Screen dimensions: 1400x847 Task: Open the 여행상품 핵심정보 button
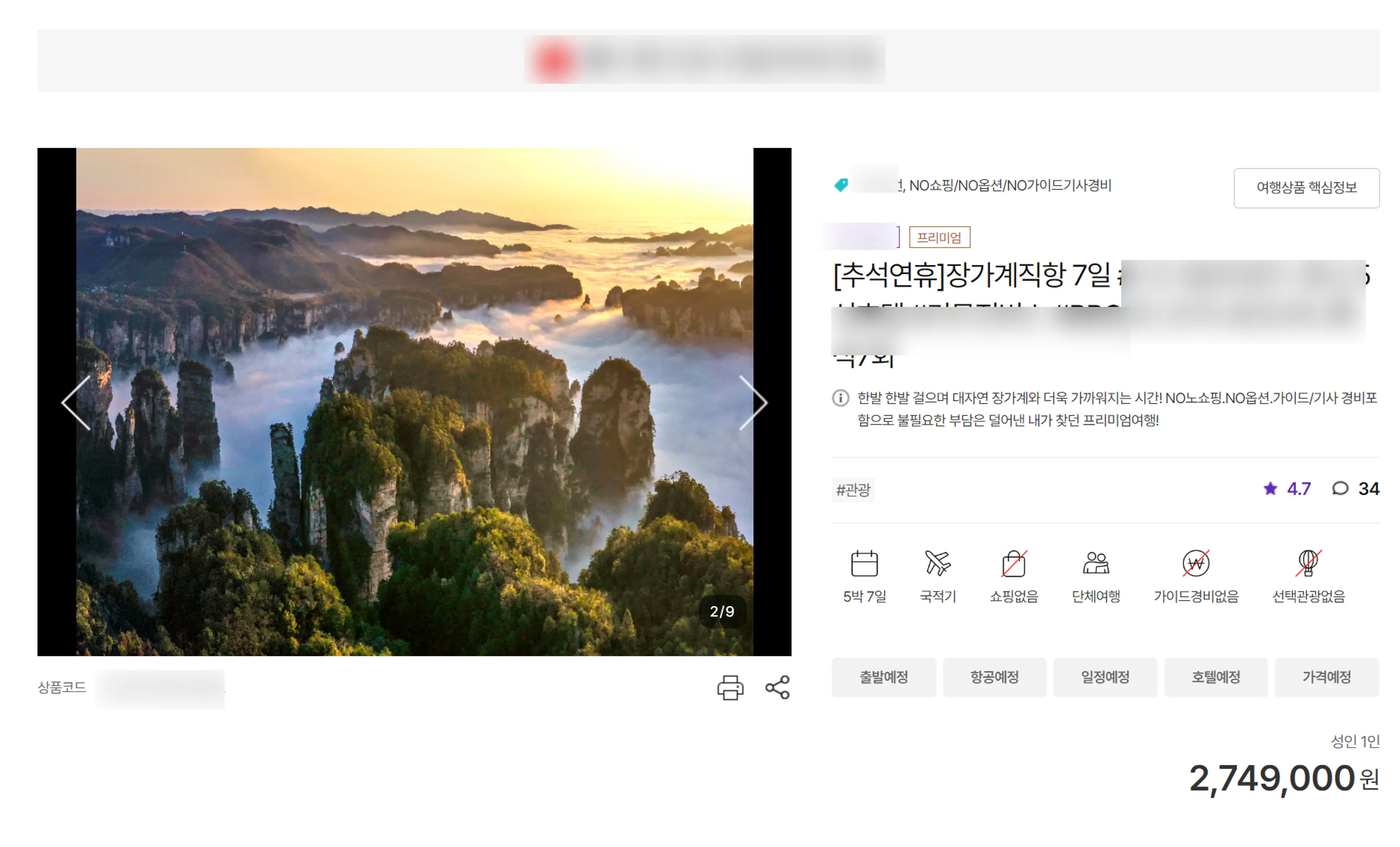[1306, 187]
